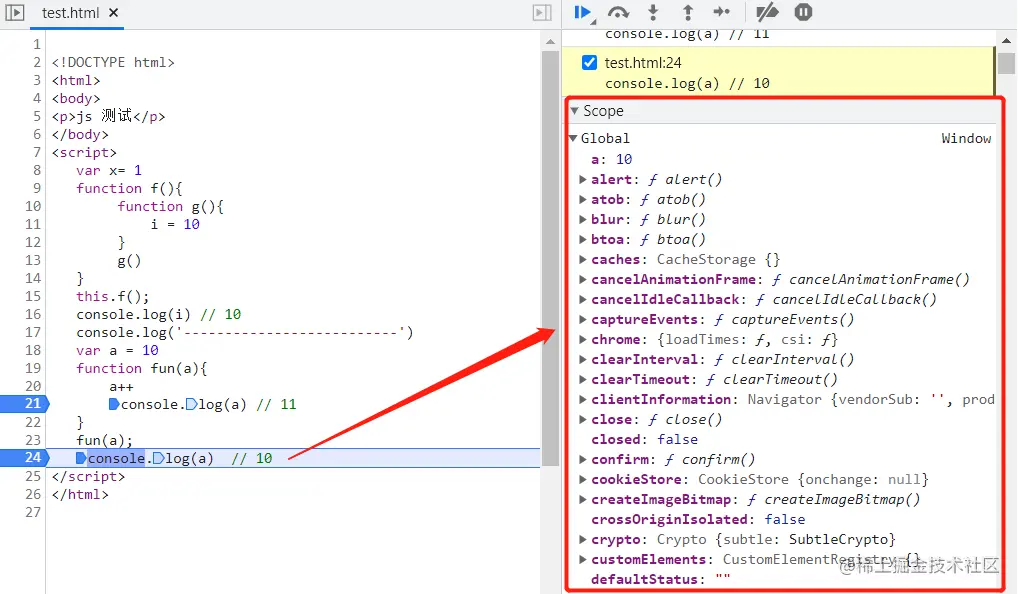Click inline breakpoint marker before console on line 24
The height and width of the screenshot is (594, 1018).
click(x=81, y=458)
